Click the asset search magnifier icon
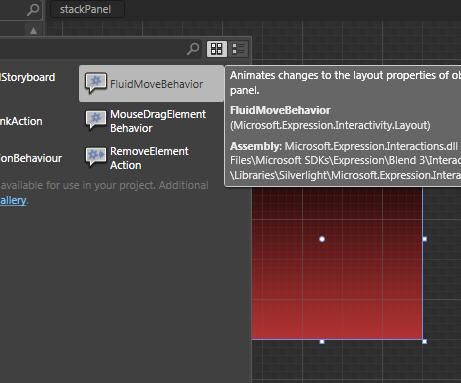461x383 pixels. tap(193, 49)
